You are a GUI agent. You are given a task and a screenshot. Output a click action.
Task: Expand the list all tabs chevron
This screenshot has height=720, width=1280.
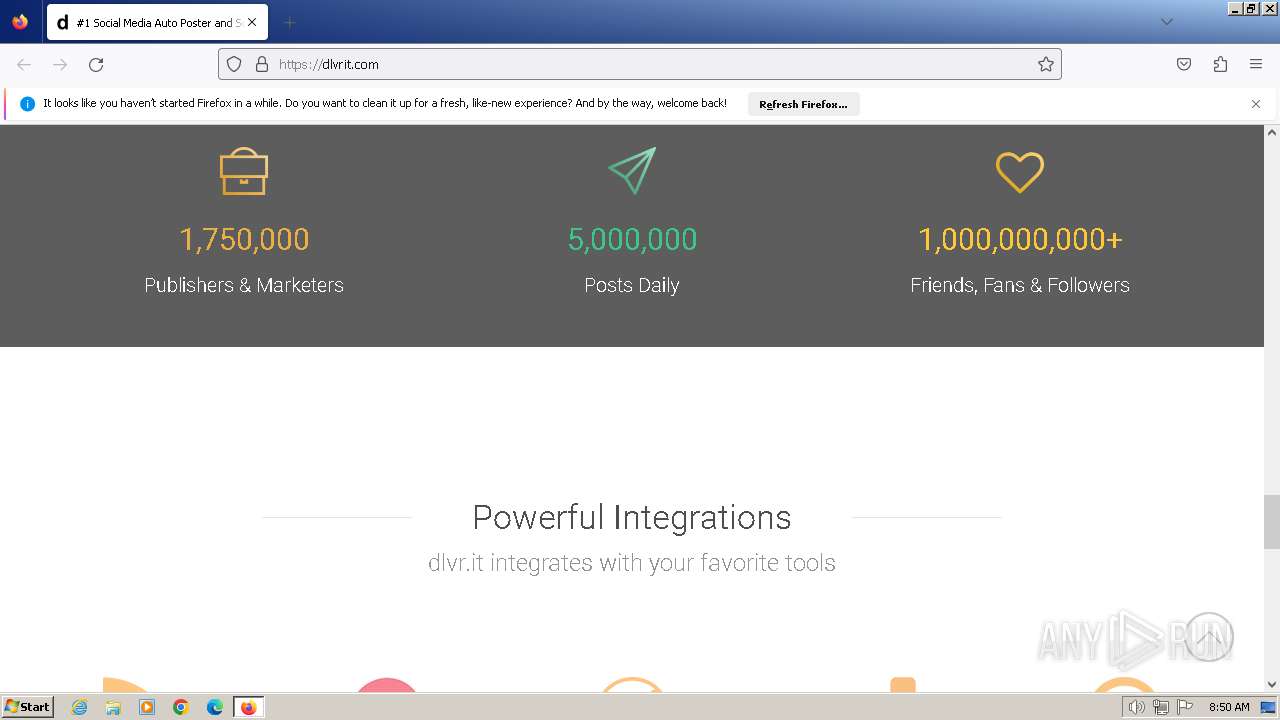pos(1166,22)
